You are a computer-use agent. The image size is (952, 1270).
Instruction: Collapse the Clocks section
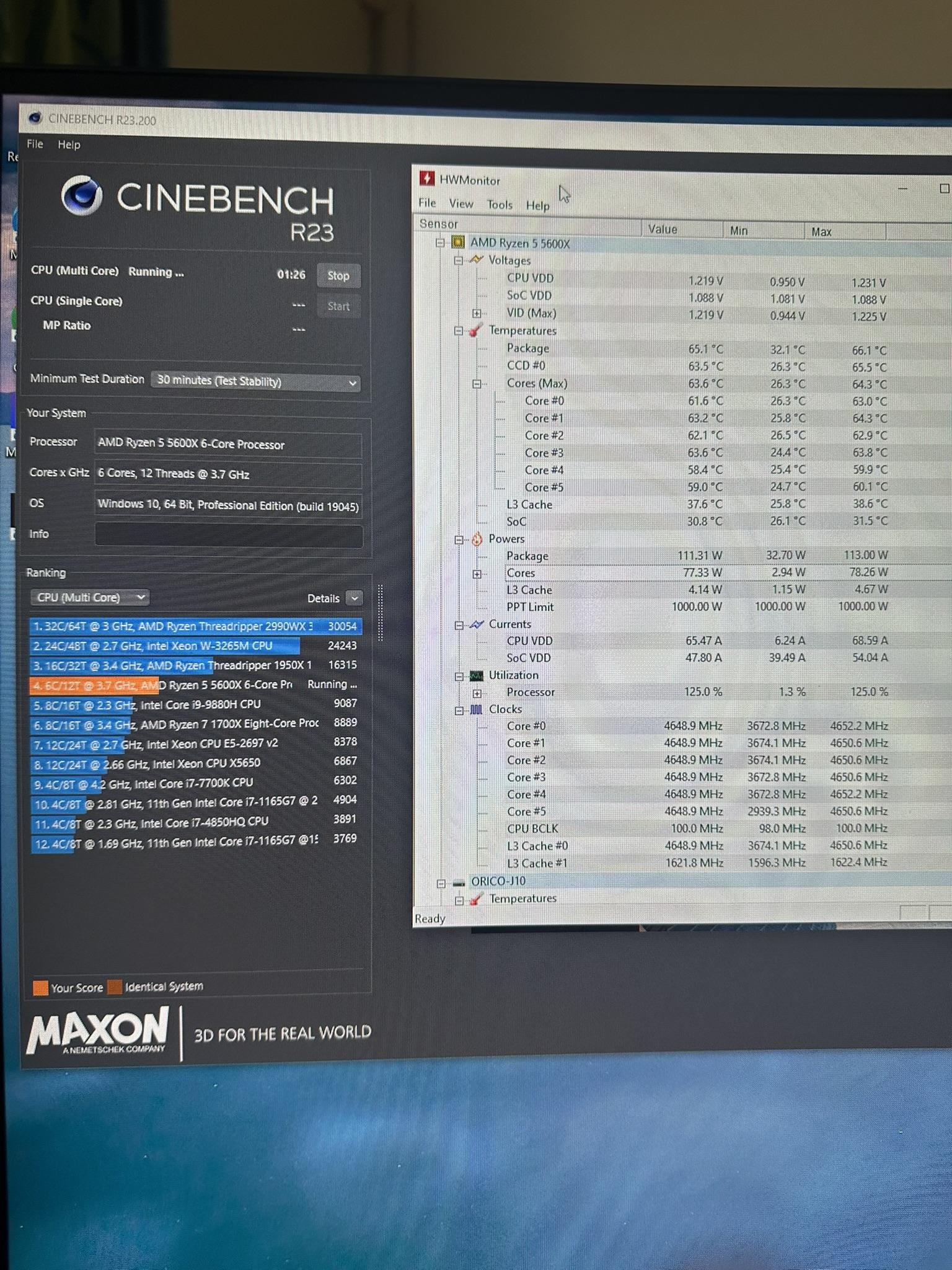pyautogui.click(x=459, y=710)
